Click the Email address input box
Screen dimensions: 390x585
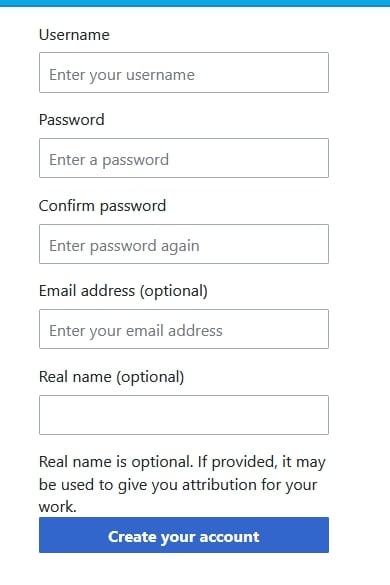tap(184, 329)
